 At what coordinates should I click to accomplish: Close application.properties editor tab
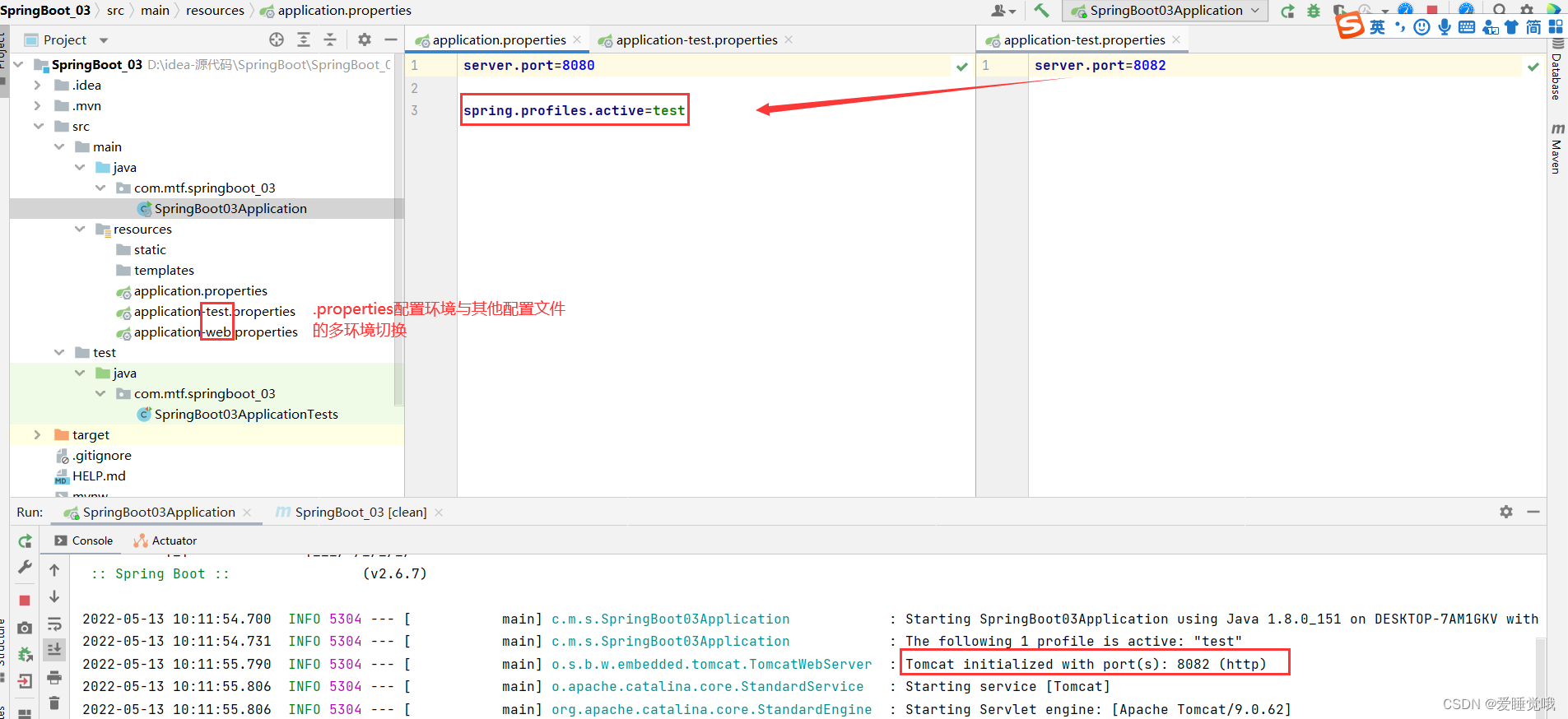click(577, 39)
